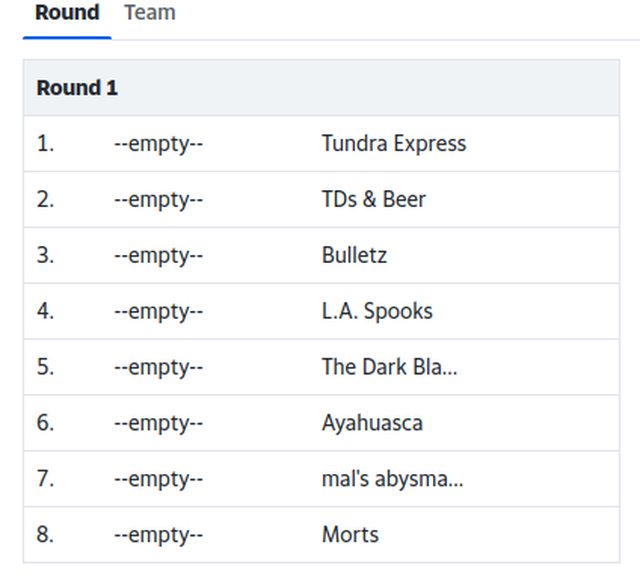Click the Tundra Express team name
Viewport: 640px width, 586px height.
coord(394,143)
